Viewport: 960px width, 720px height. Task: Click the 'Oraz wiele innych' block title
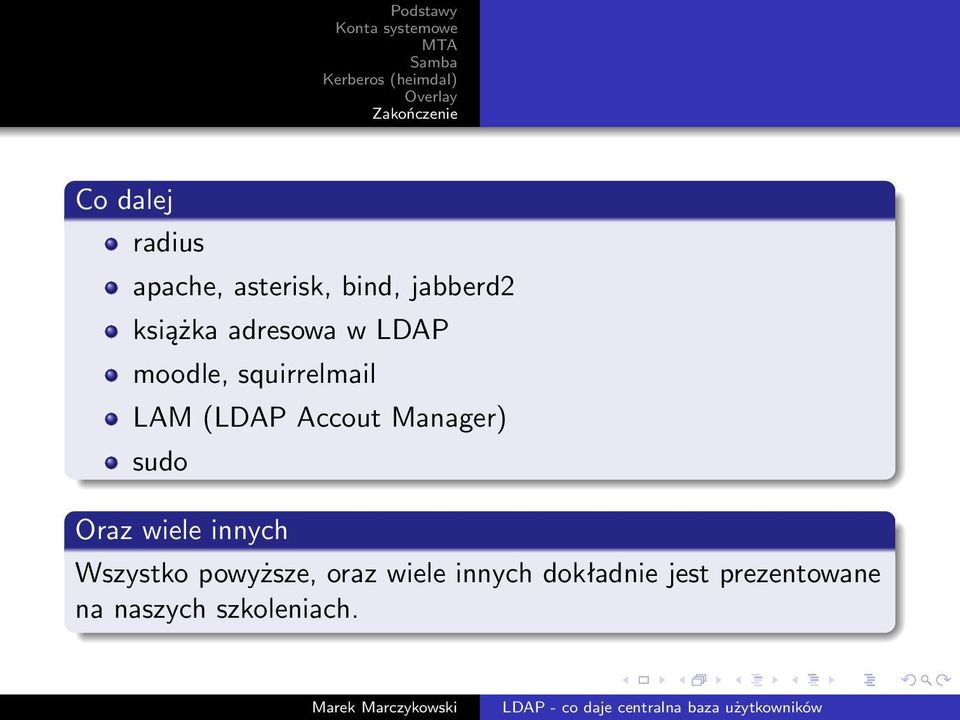coord(181,530)
